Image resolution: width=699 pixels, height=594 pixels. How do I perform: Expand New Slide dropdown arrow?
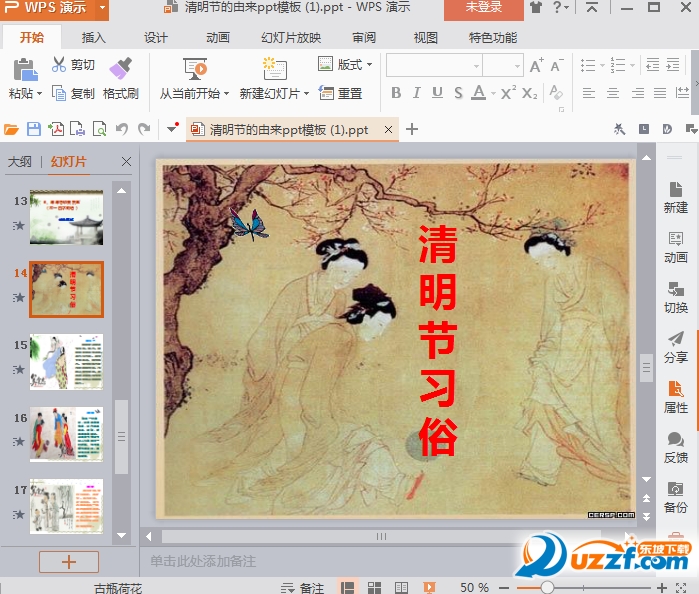coord(306,94)
